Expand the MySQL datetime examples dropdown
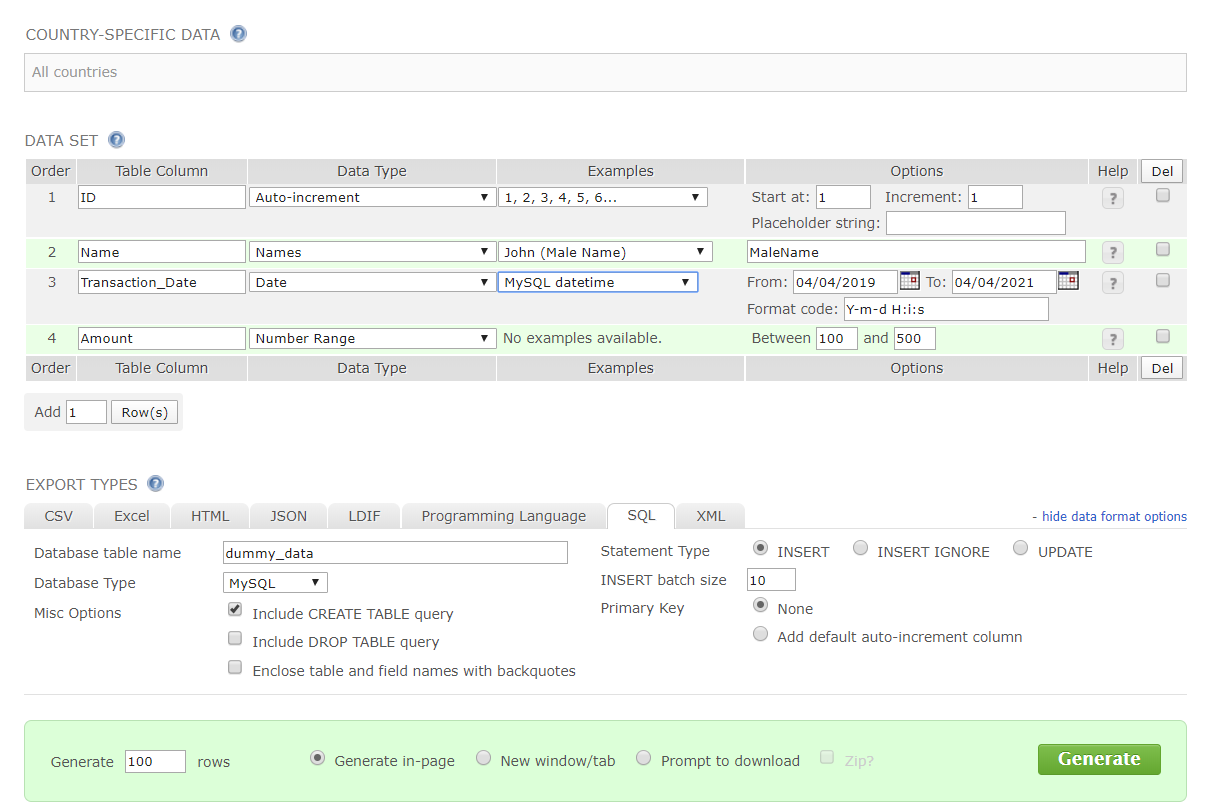 (x=597, y=283)
